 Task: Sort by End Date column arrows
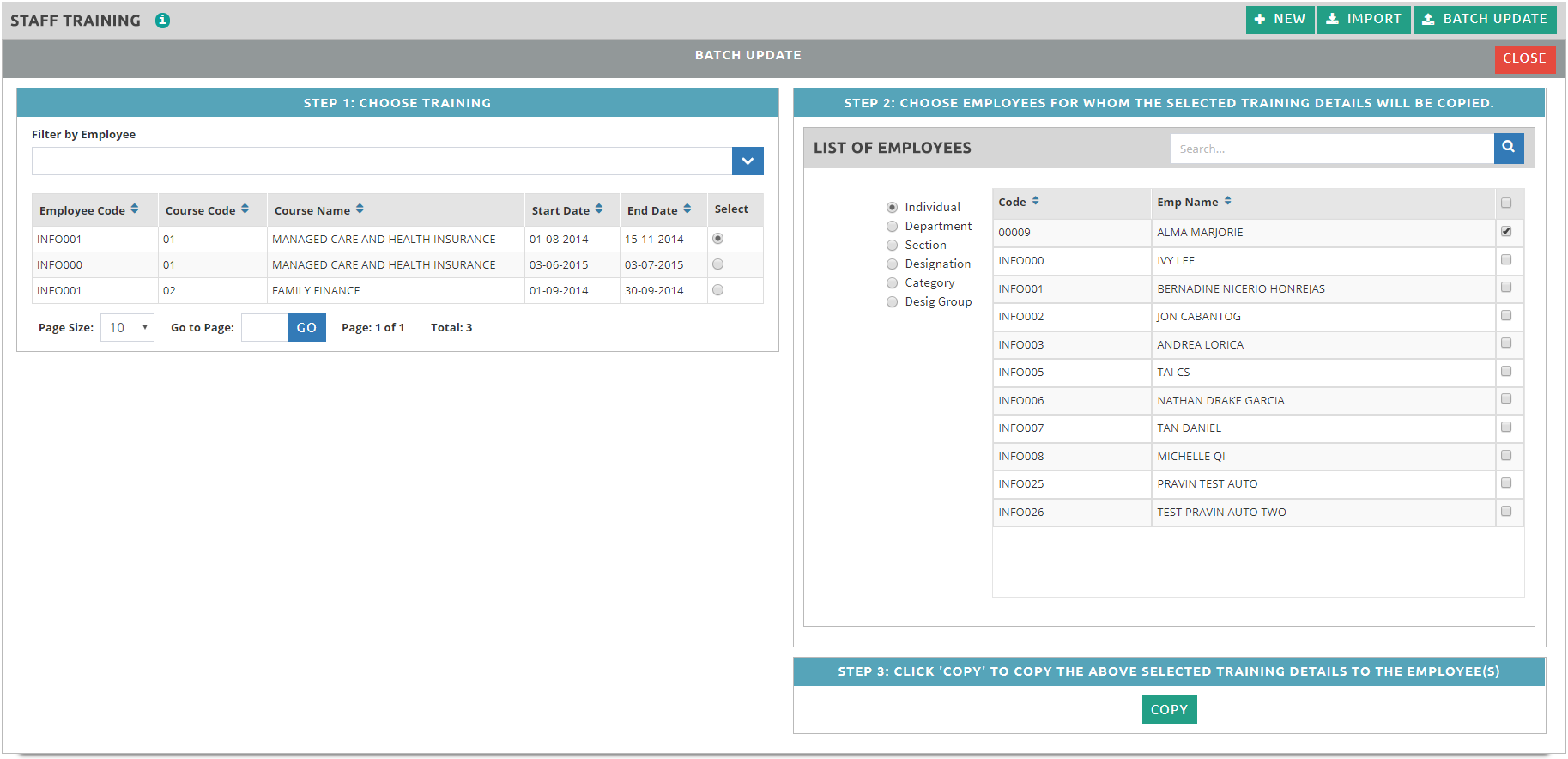point(687,209)
